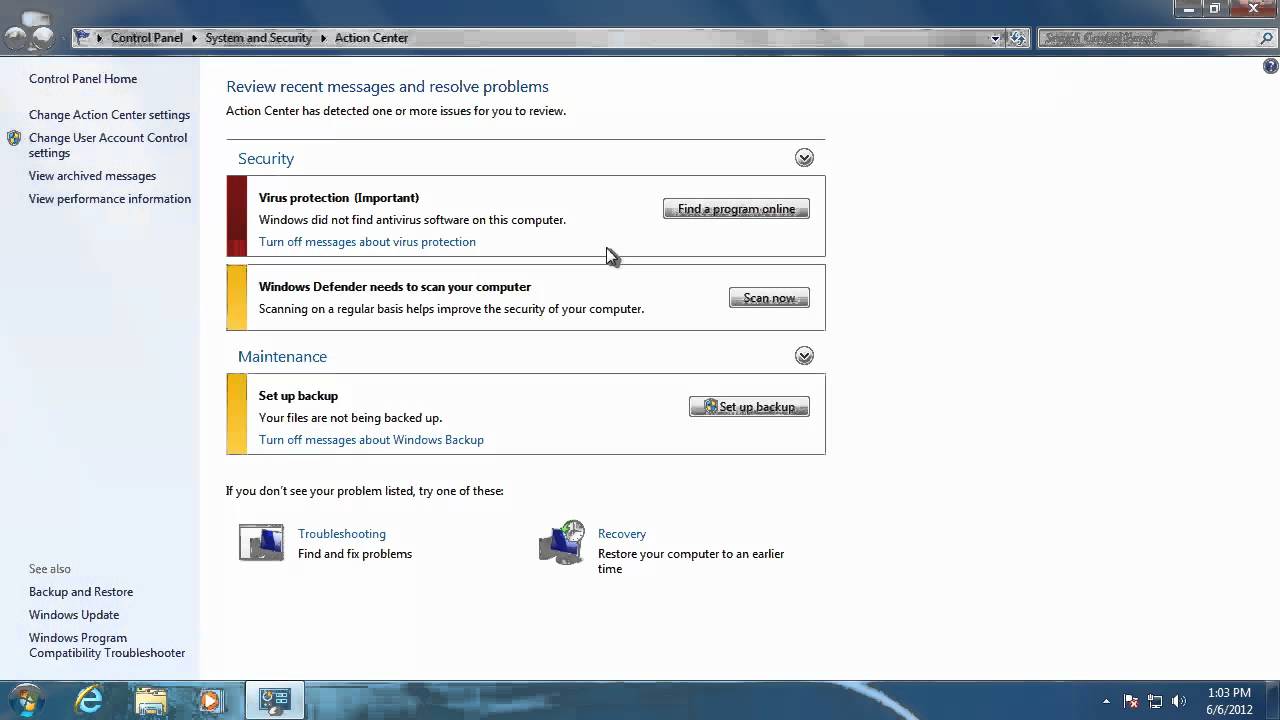Screen dimensions: 1280x720
Task: Click the UAC shield icon in sidebar
Action: (14, 138)
